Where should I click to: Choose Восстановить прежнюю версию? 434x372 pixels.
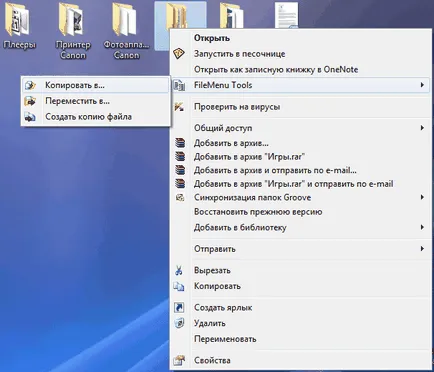[x=300, y=212]
